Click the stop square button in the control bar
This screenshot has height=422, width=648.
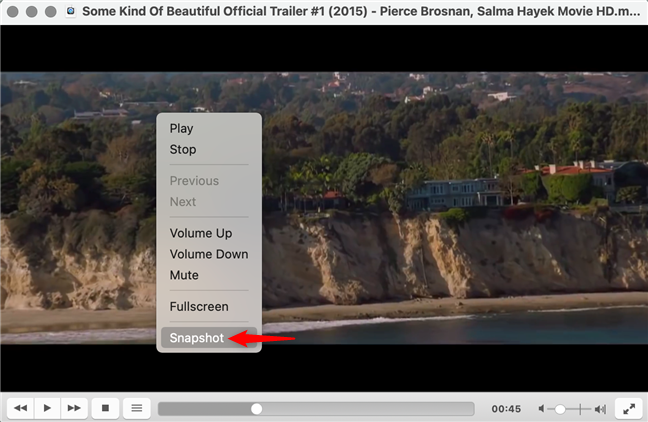tap(105, 408)
